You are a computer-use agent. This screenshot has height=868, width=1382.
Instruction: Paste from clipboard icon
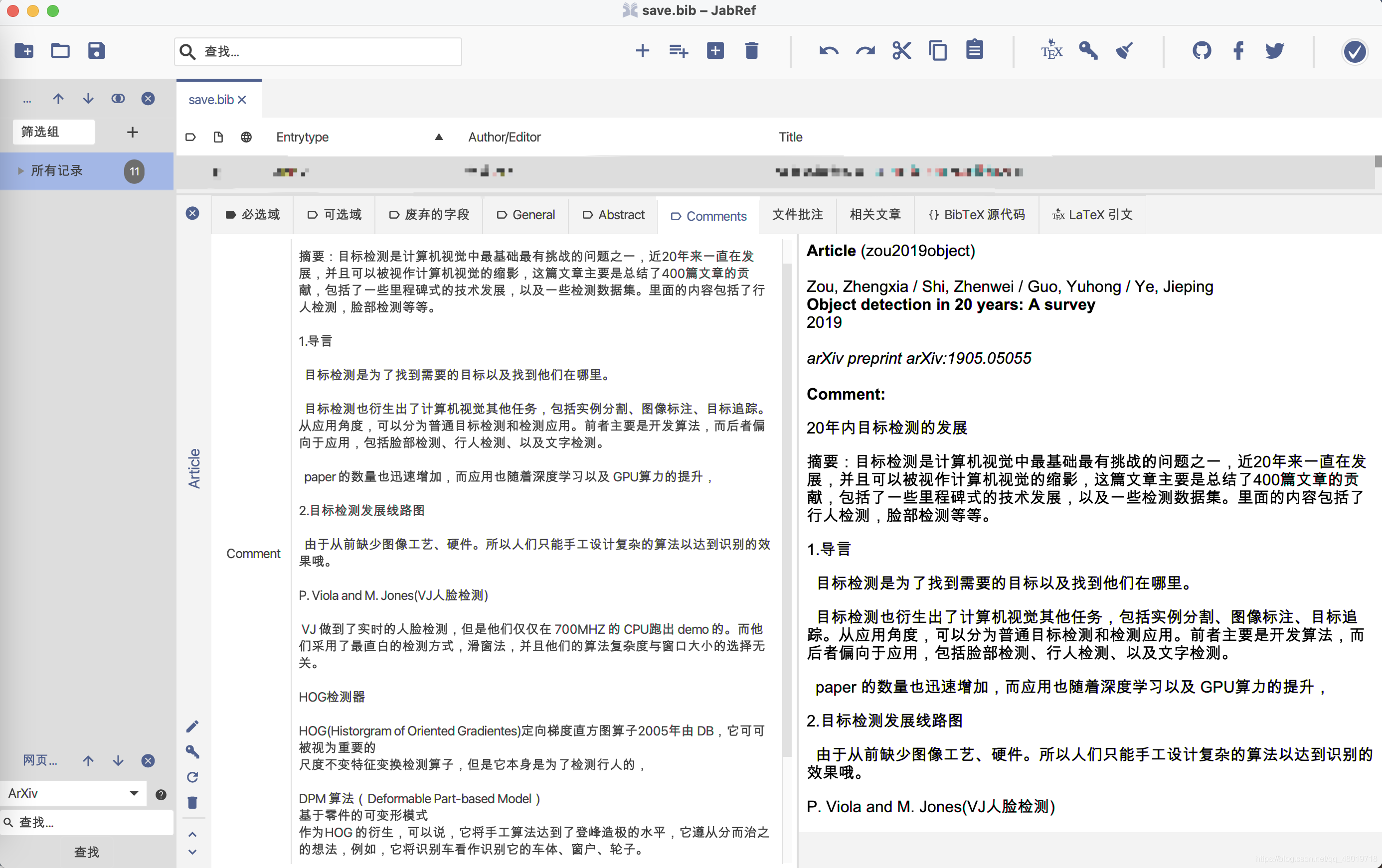[975, 50]
